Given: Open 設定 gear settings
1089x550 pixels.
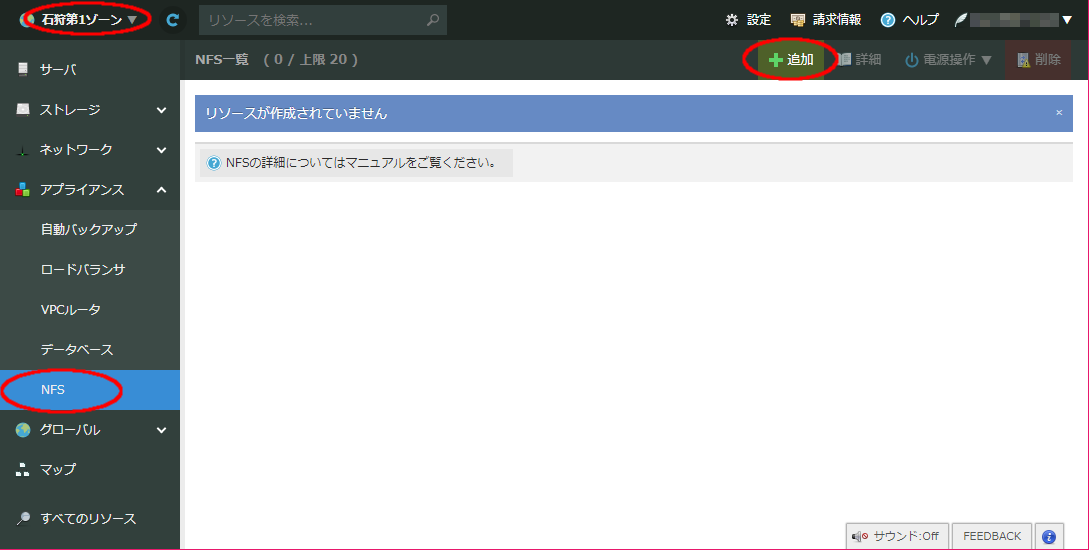Looking at the screenshot, I should pos(748,19).
